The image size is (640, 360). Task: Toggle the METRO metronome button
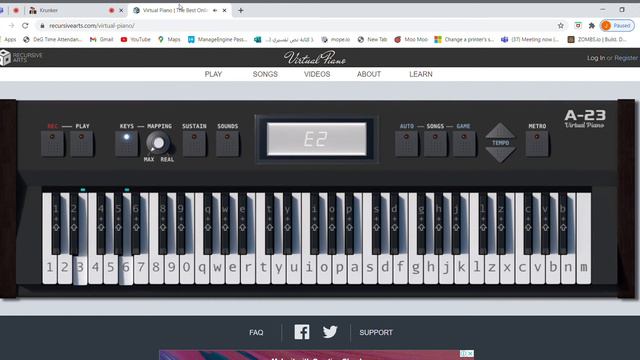tap(537, 144)
